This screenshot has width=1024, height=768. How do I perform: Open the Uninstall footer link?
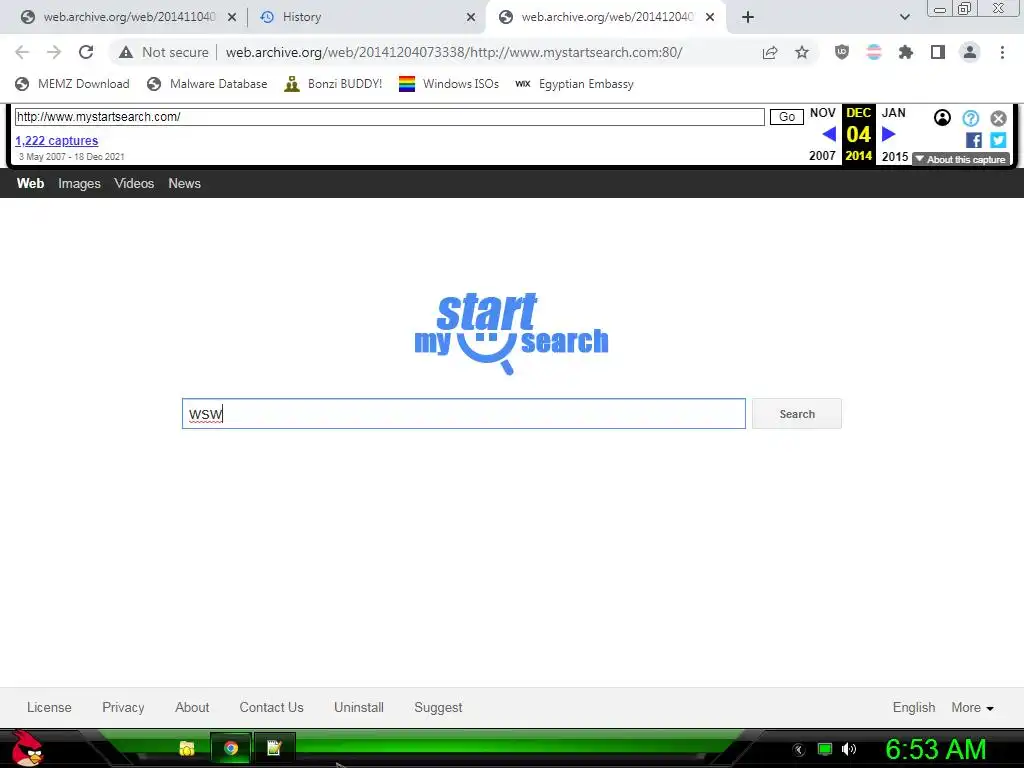[359, 707]
